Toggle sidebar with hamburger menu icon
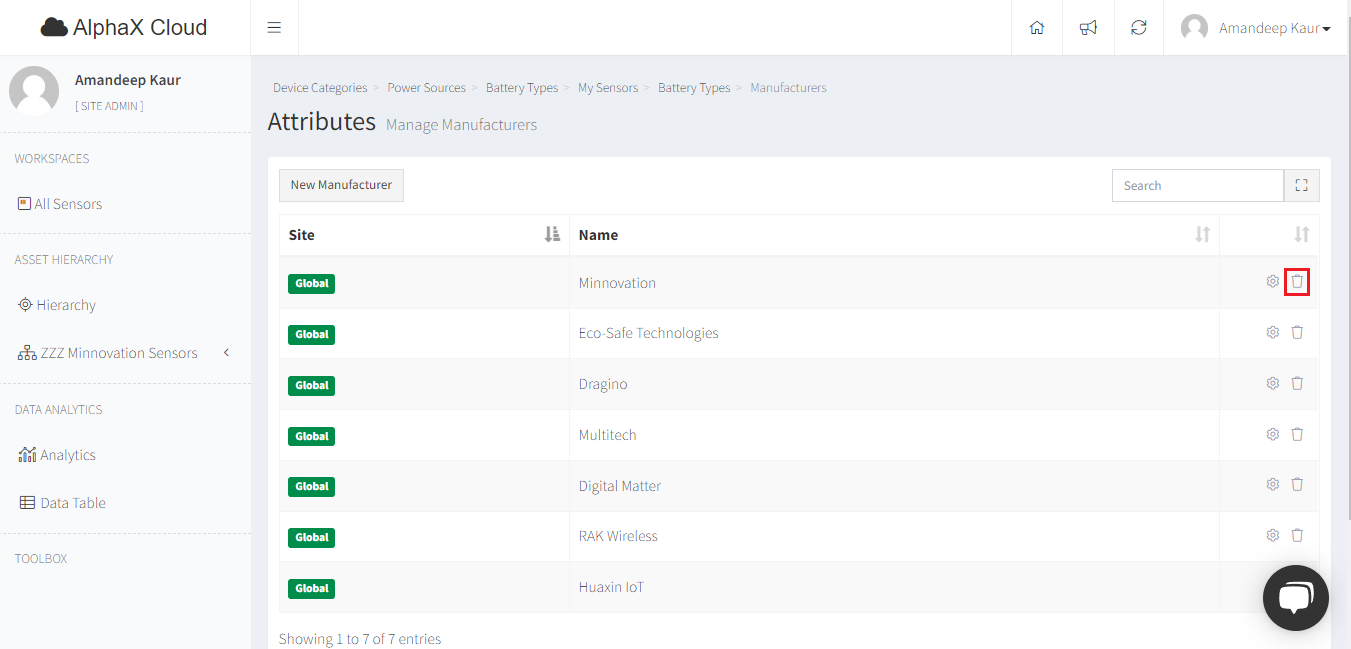Screen dimensions: 1351x649 (x=274, y=28)
